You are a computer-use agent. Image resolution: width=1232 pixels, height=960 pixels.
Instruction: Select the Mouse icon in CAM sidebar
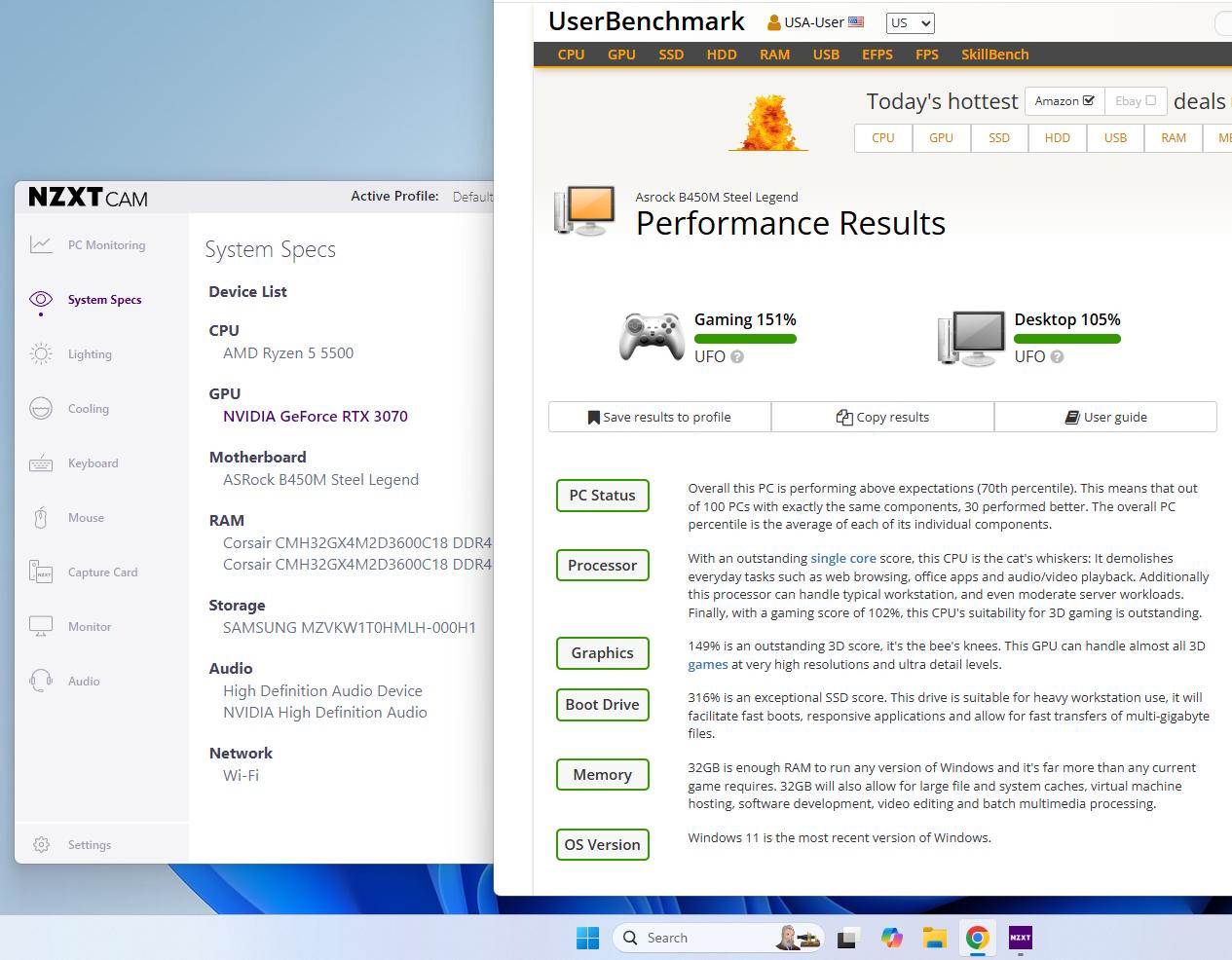(41, 518)
